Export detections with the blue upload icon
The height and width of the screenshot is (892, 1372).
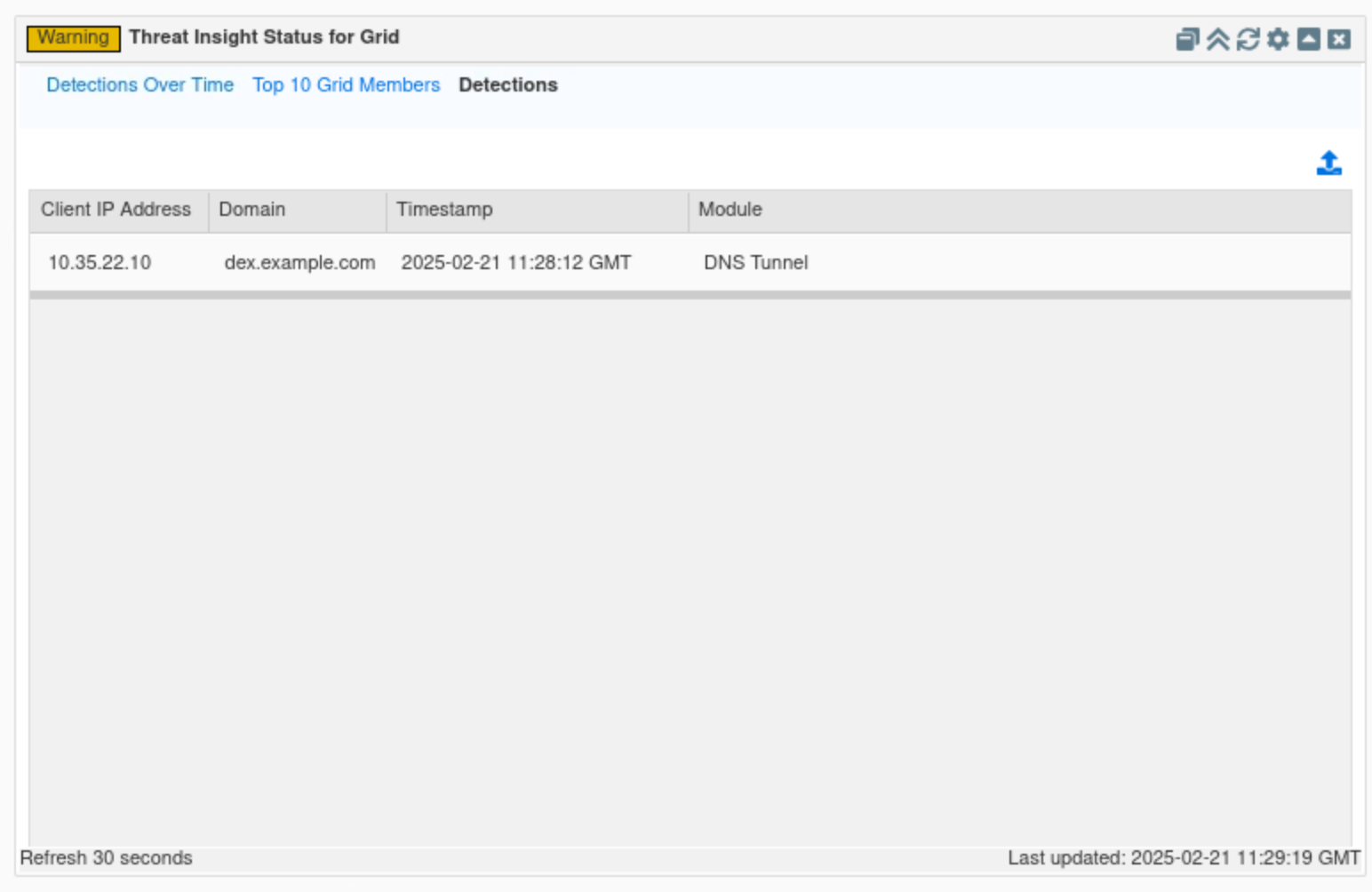pos(1328,163)
